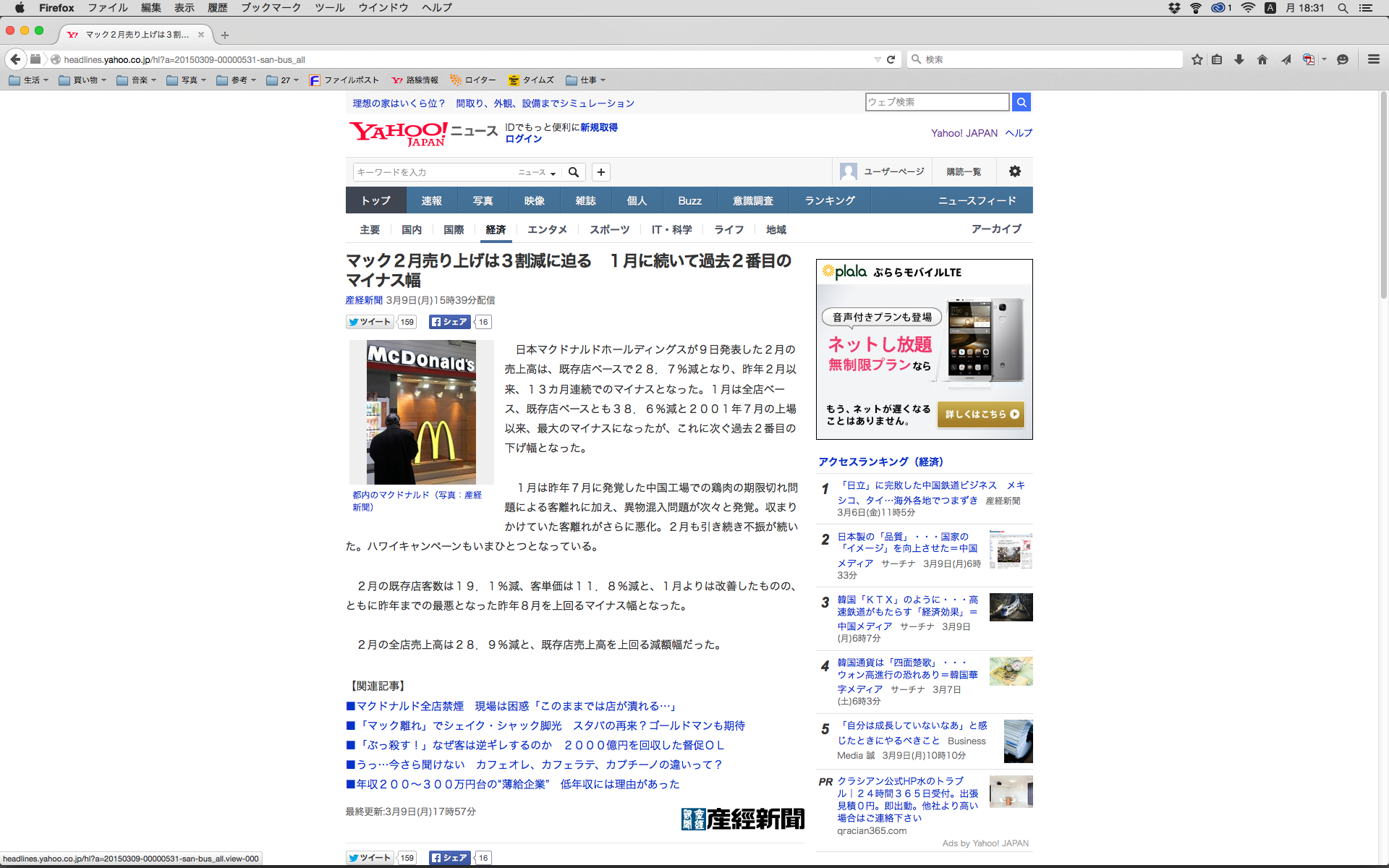Click the blue web search magnifier button
The width and height of the screenshot is (1389, 868).
point(1021,102)
